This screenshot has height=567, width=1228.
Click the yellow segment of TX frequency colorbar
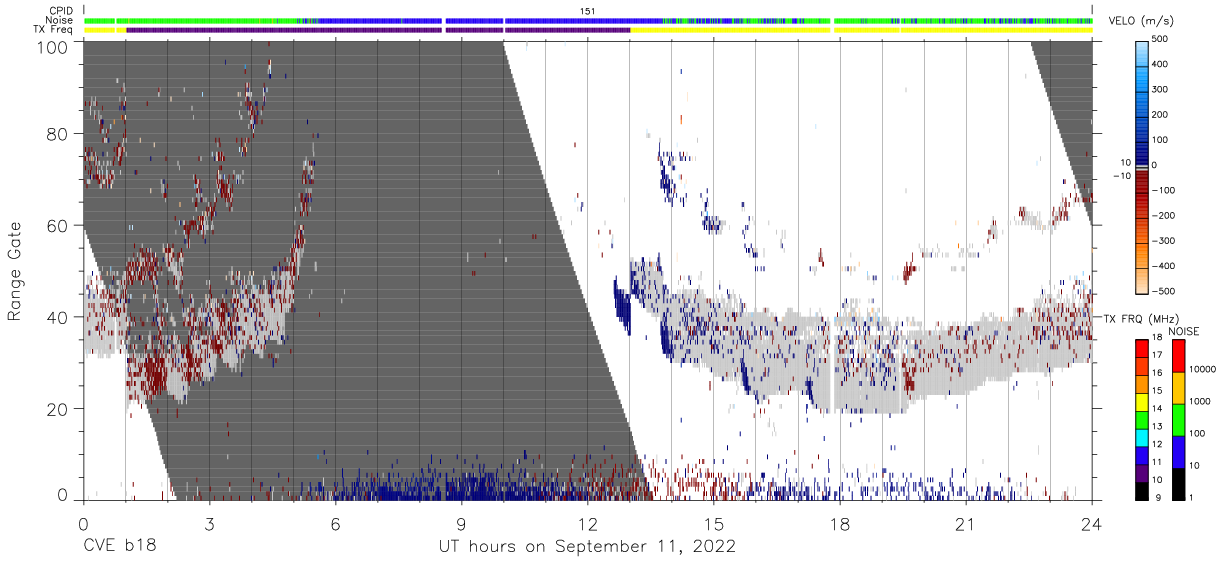click(1142, 400)
